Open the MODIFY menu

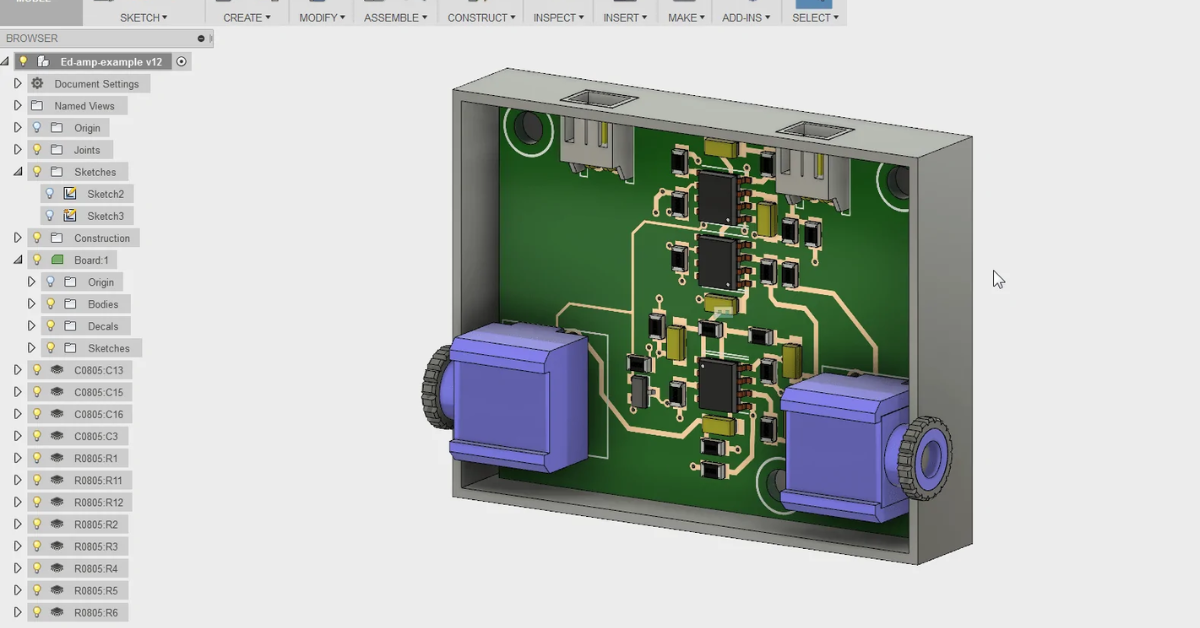(319, 16)
